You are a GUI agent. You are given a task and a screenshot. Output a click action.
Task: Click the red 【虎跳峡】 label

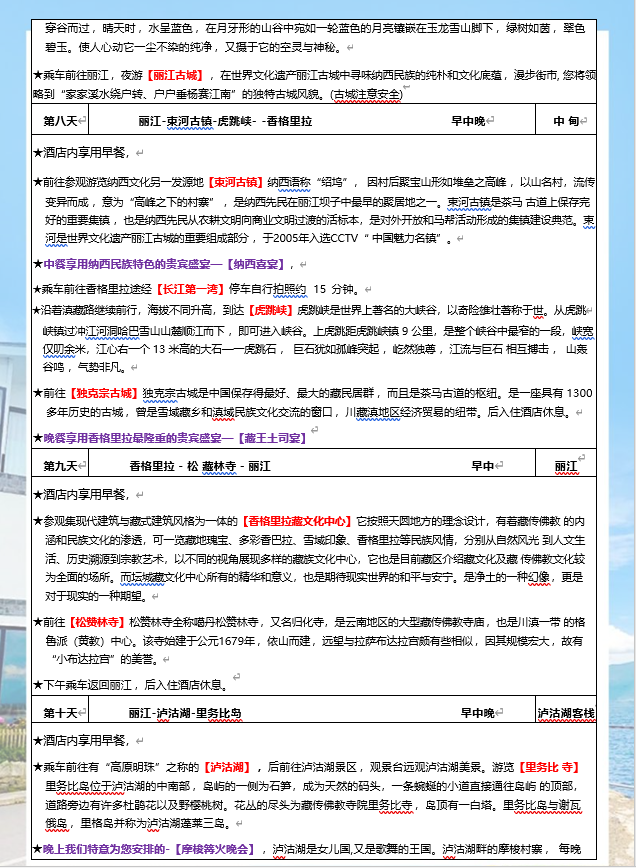click(270, 310)
